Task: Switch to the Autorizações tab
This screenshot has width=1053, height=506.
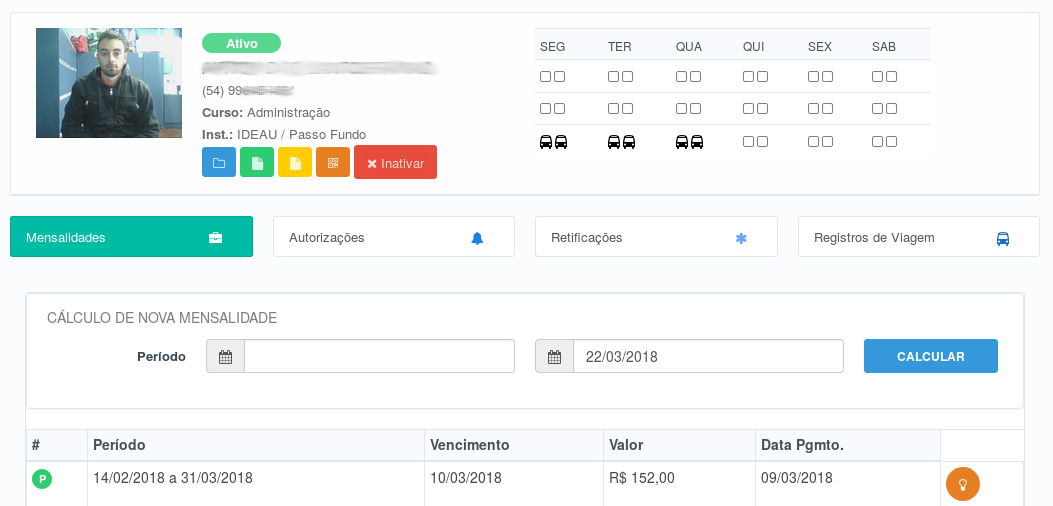Action: point(393,237)
